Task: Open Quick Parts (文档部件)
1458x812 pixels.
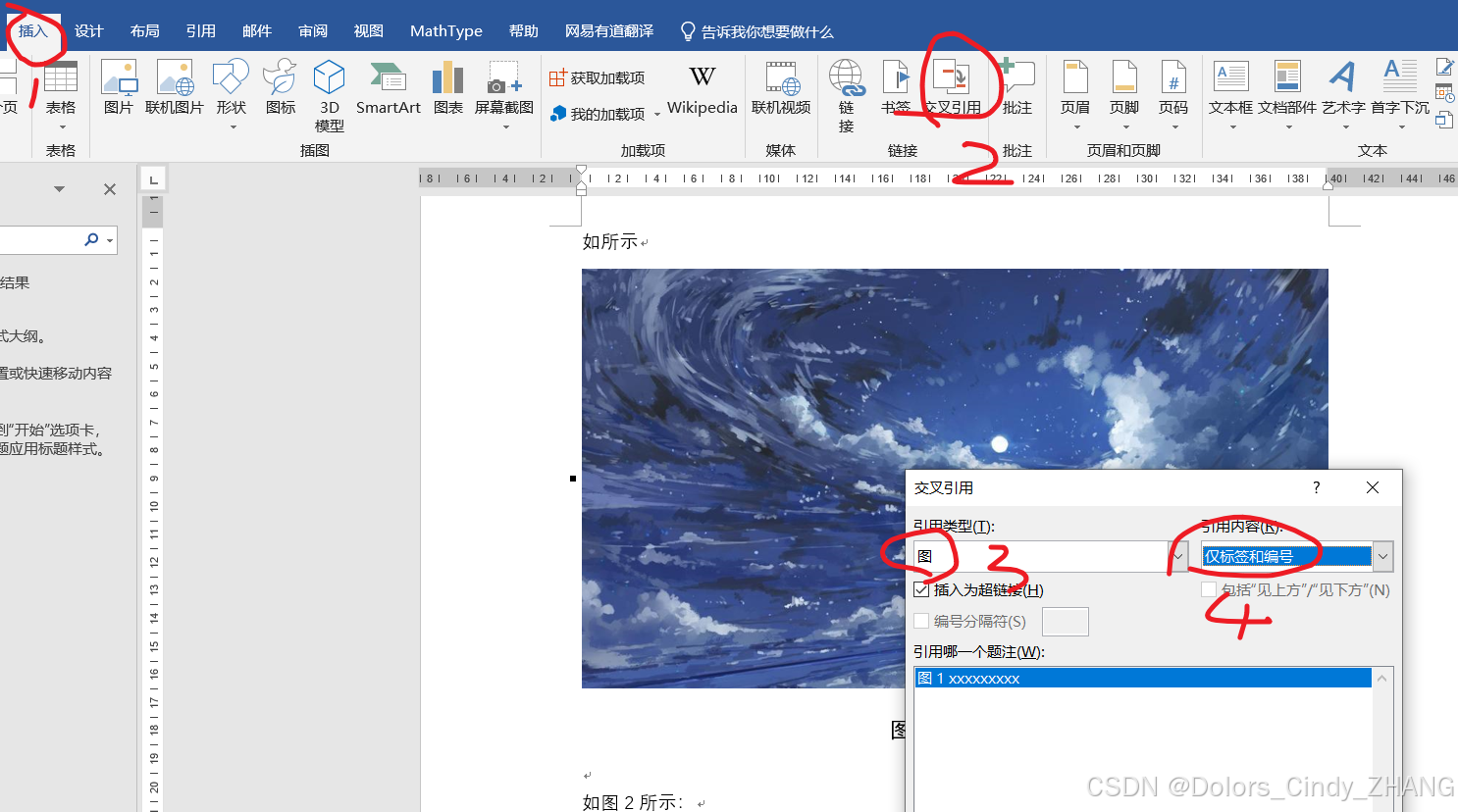Action: click(x=1287, y=95)
